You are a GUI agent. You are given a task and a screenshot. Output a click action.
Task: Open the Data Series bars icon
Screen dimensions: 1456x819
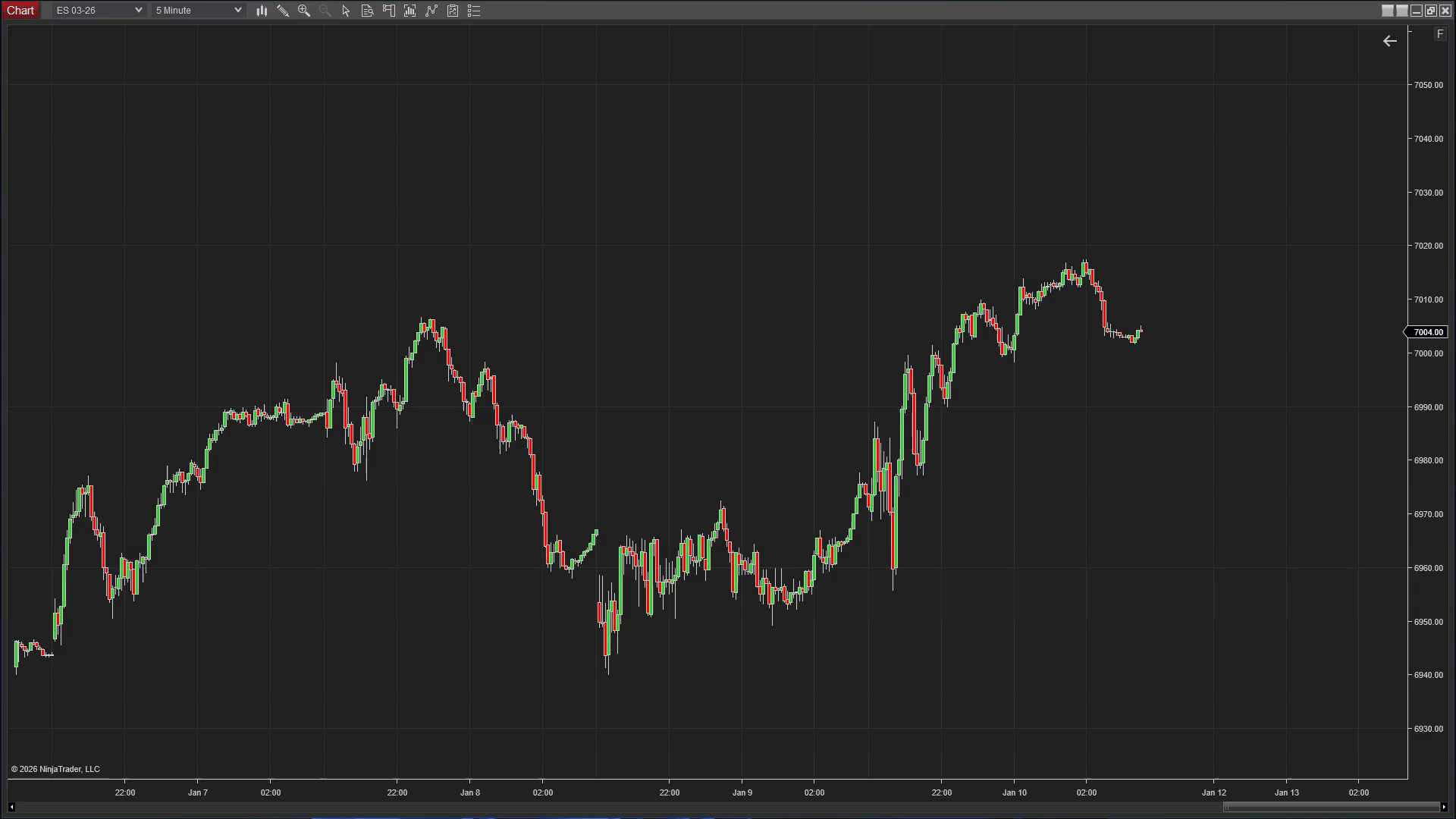[410, 11]
